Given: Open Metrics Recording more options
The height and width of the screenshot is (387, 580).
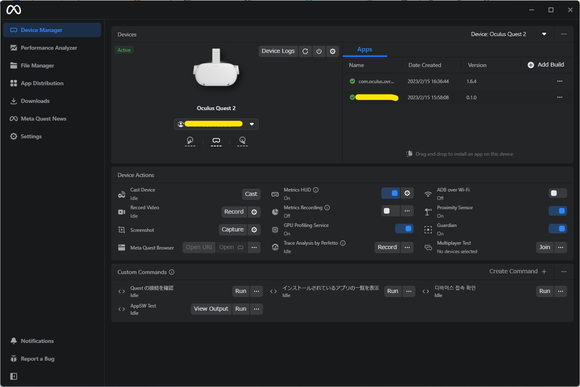Looking at the screenshot, I should pos(407,211).
